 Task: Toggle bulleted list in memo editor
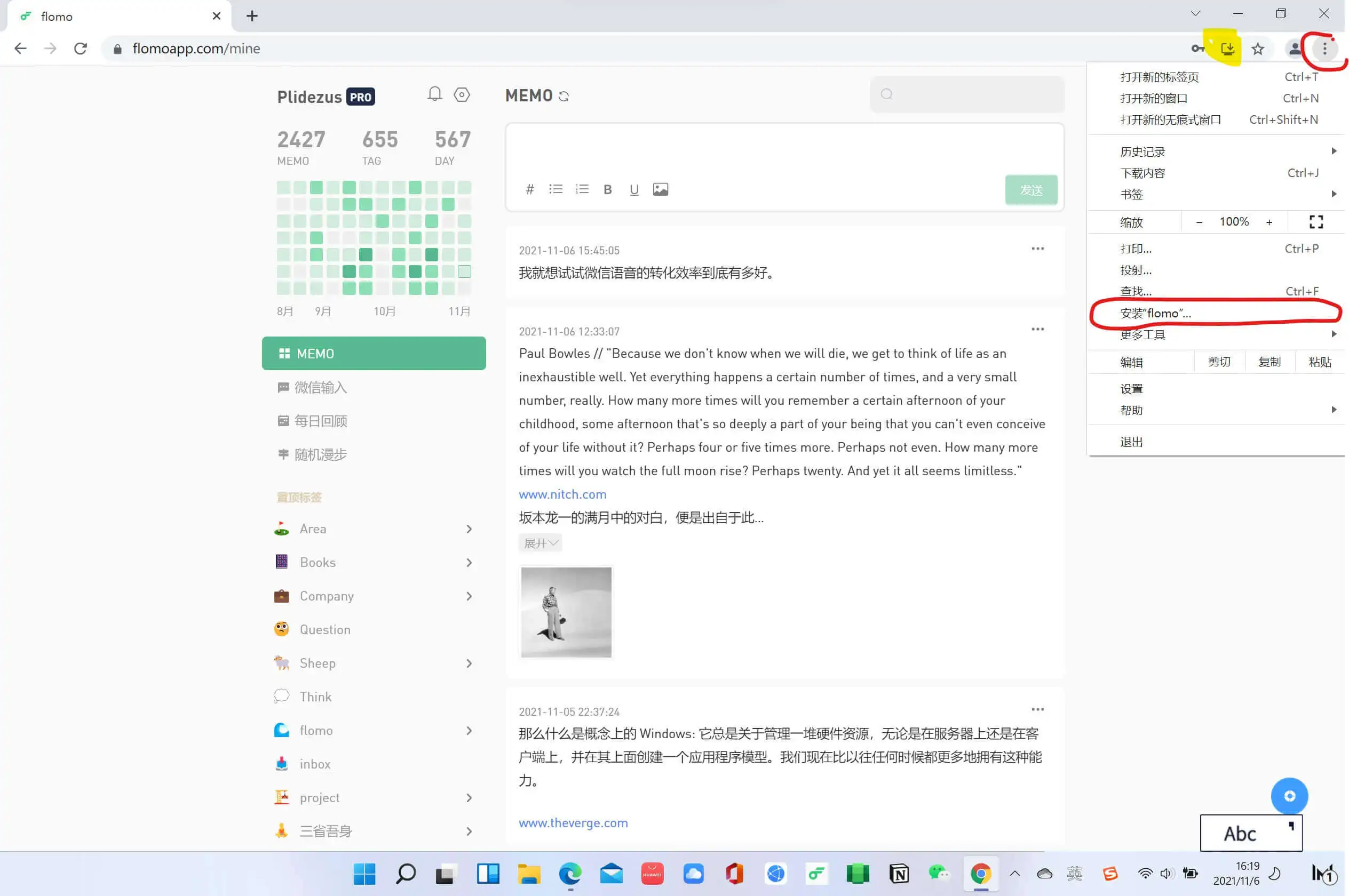tap(556, 189)
